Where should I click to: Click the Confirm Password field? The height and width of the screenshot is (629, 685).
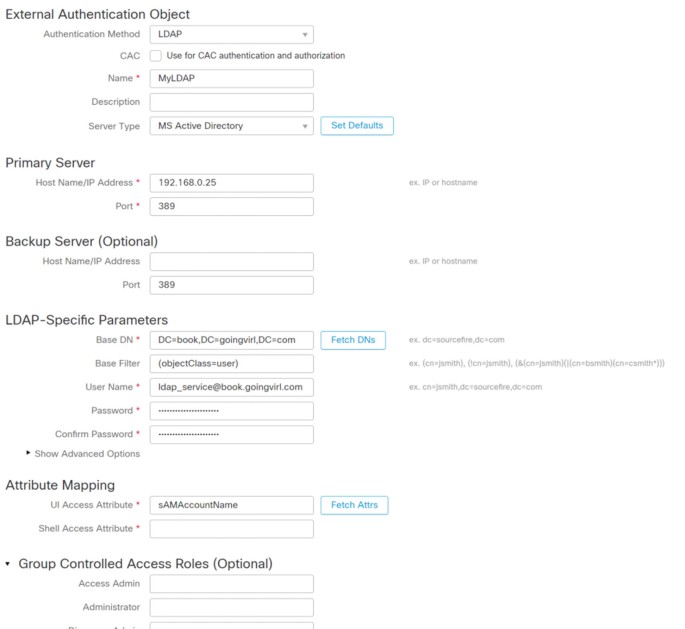231,434
